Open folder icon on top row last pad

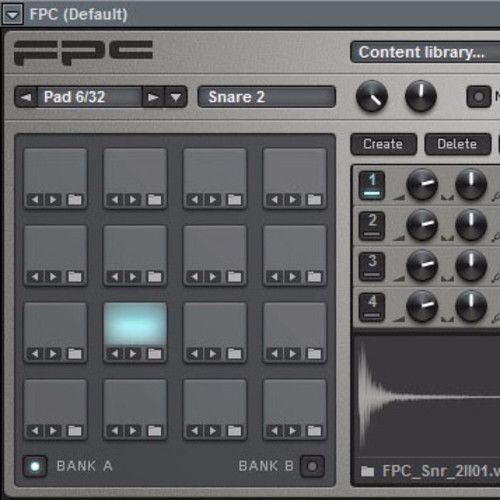coord(314,200)
